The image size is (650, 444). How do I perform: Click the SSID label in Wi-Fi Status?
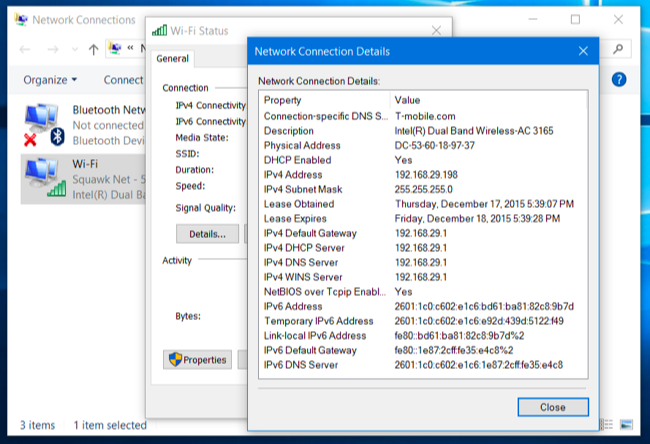187,154
